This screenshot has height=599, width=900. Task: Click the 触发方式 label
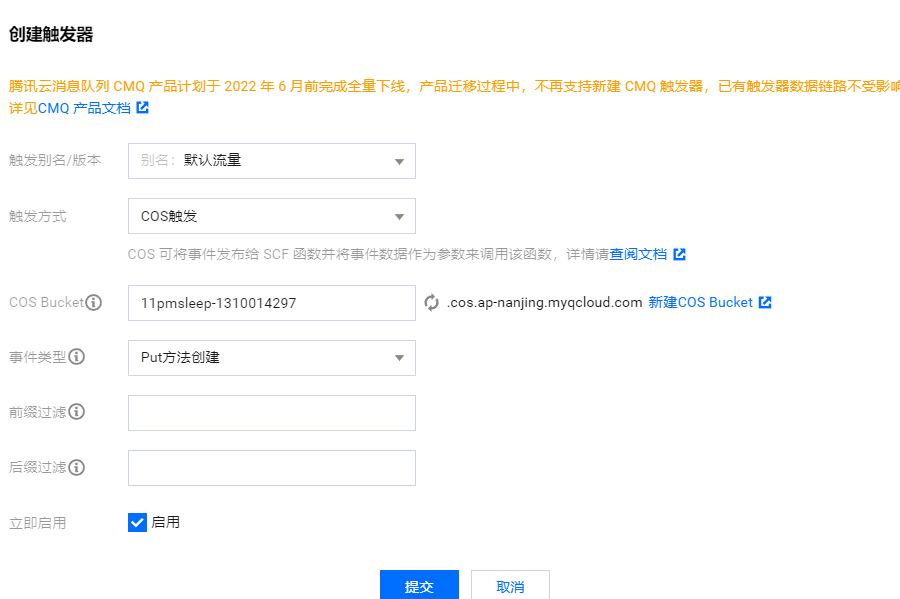pyautogui.click(x=37, y=216)
